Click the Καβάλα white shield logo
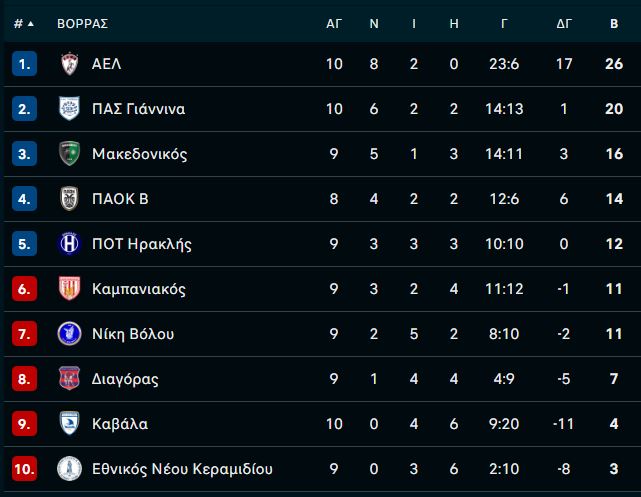The image size is (641, 497). pos(69,423)
